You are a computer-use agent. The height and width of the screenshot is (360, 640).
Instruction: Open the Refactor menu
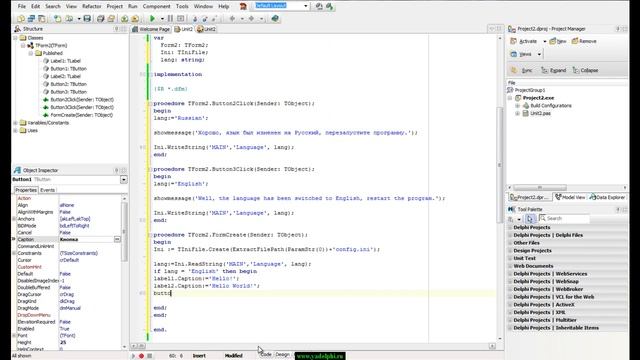coord(91,6)
